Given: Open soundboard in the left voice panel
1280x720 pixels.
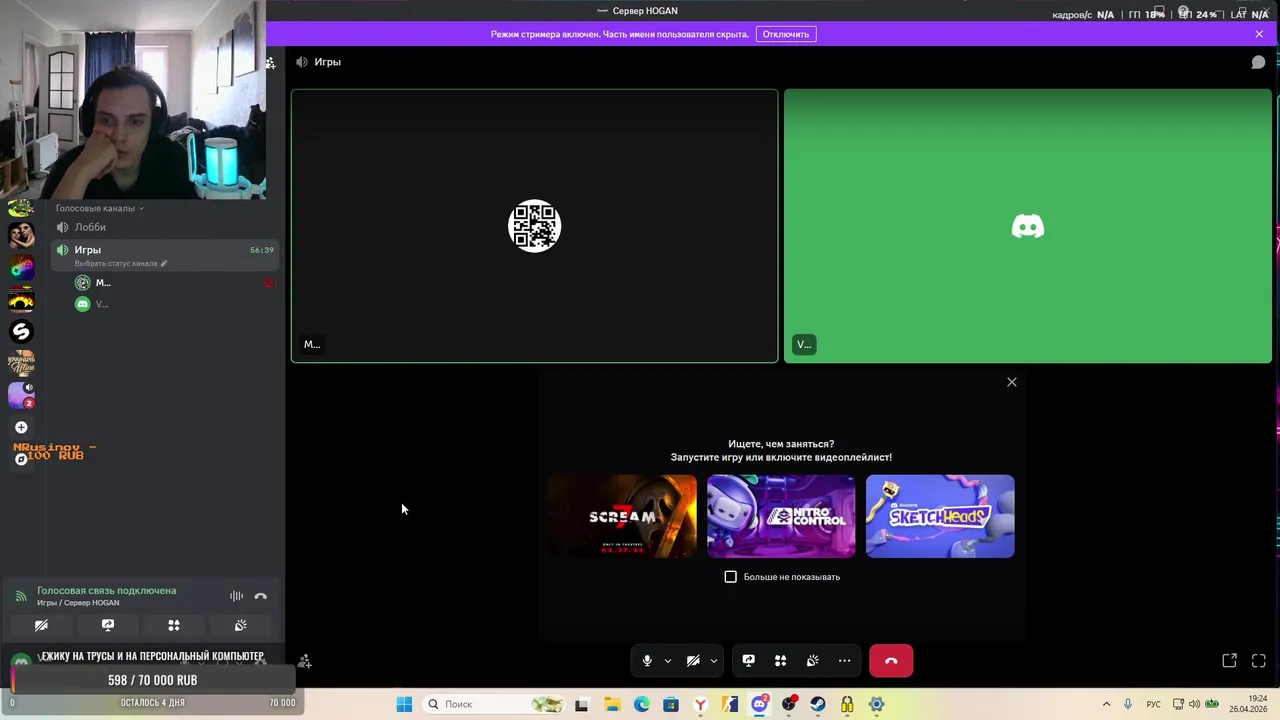Looking at the screenshot, I should (241, 625).
